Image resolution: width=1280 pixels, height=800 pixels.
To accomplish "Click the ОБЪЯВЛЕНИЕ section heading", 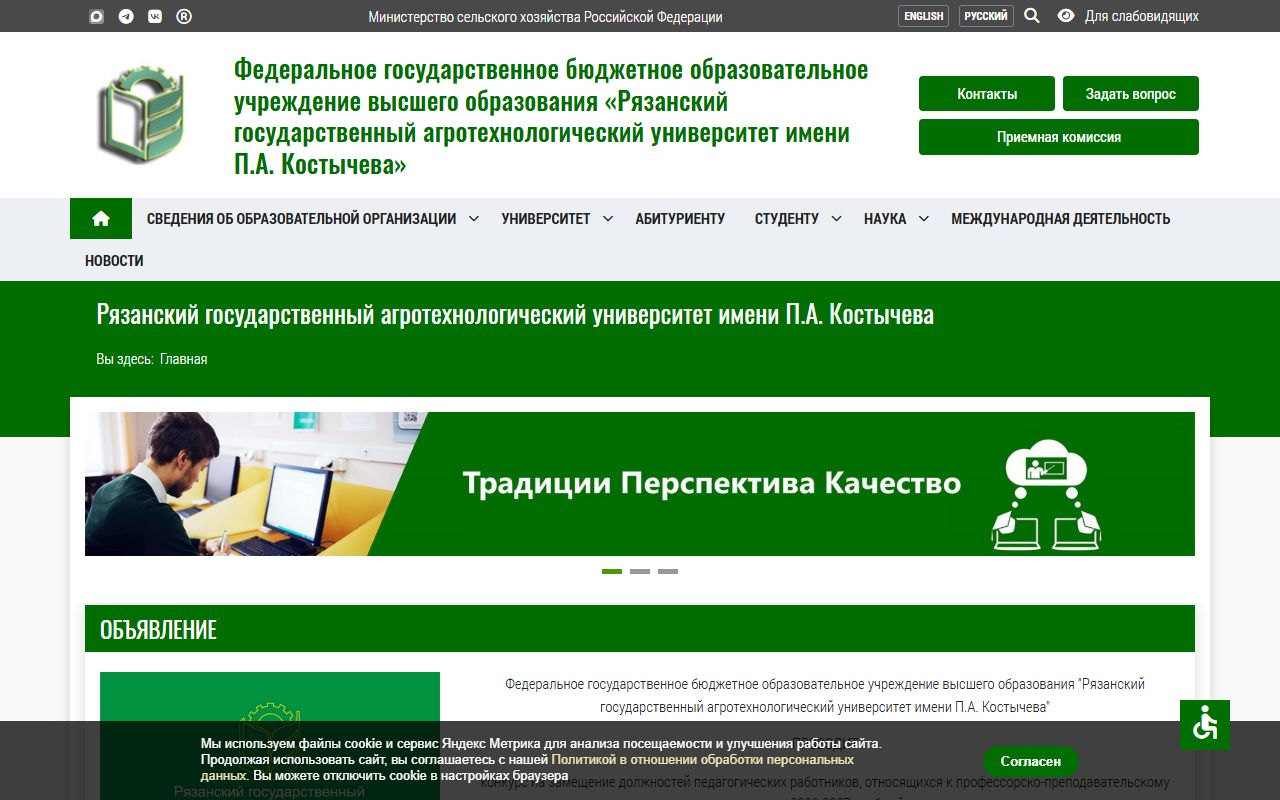I will coord(158,630).
